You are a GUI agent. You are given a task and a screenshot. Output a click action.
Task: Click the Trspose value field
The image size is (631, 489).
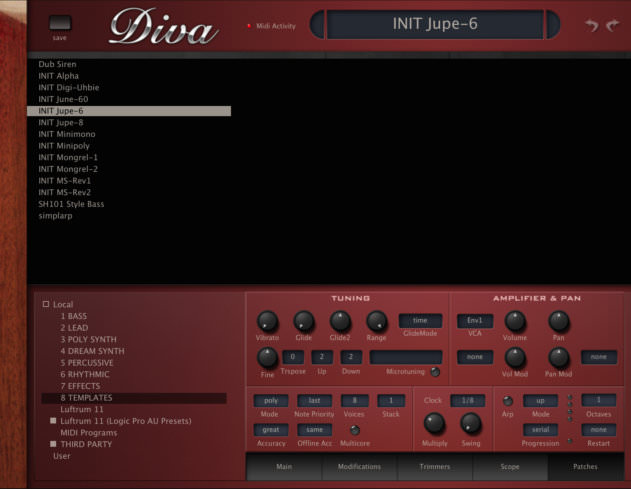tap(293, 357)
